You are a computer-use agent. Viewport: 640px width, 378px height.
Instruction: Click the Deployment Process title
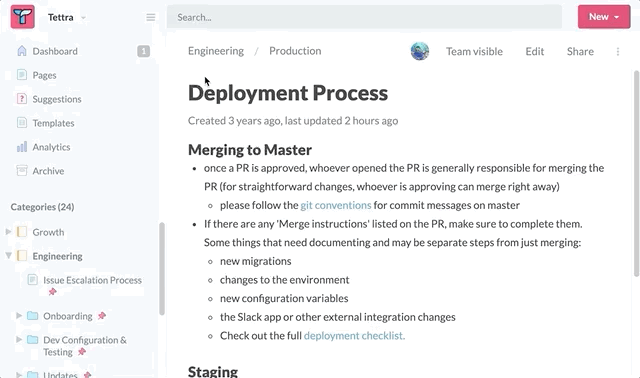point(288,93)
